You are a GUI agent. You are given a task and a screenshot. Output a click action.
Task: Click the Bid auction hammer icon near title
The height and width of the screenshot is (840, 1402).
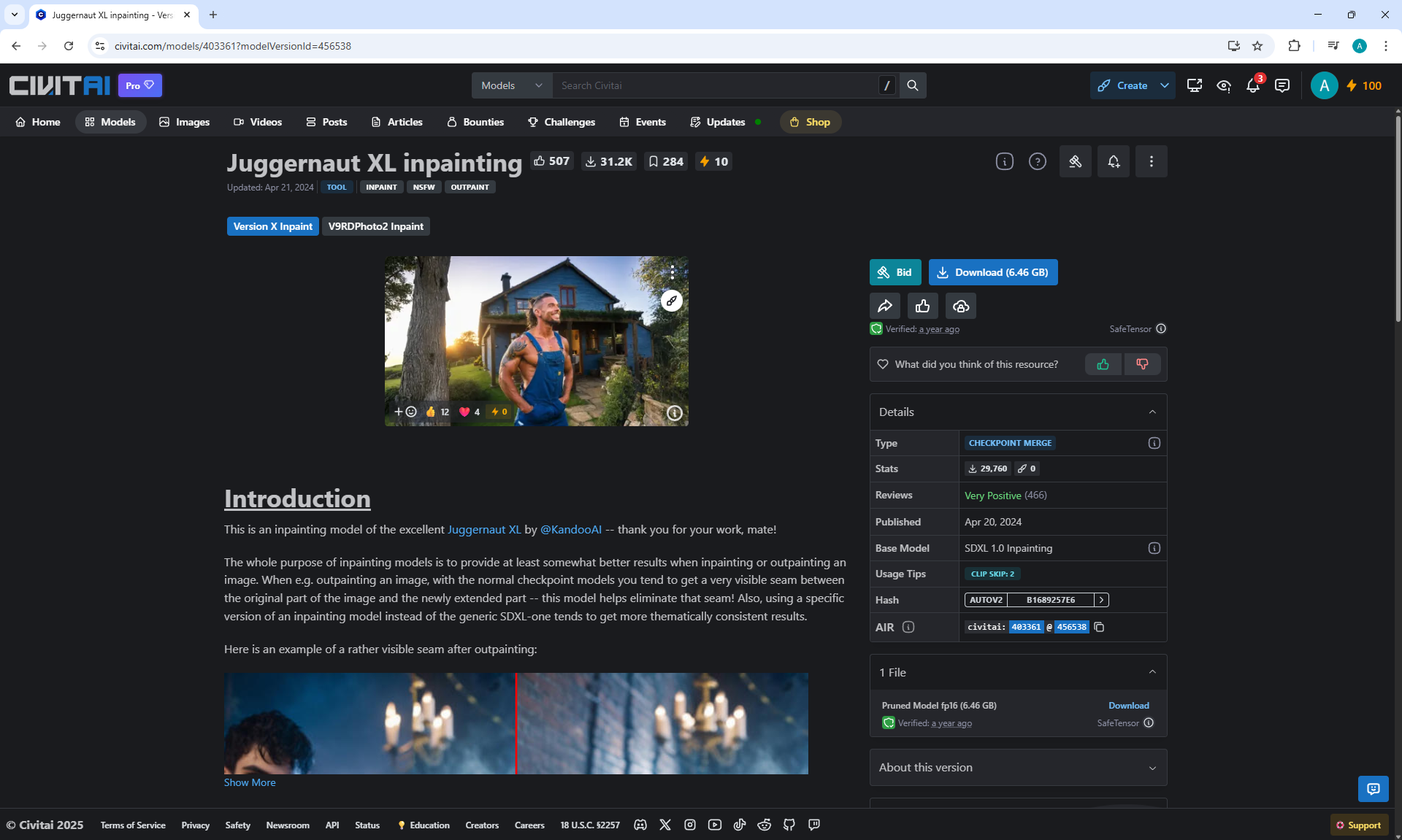coord(1075,162)
